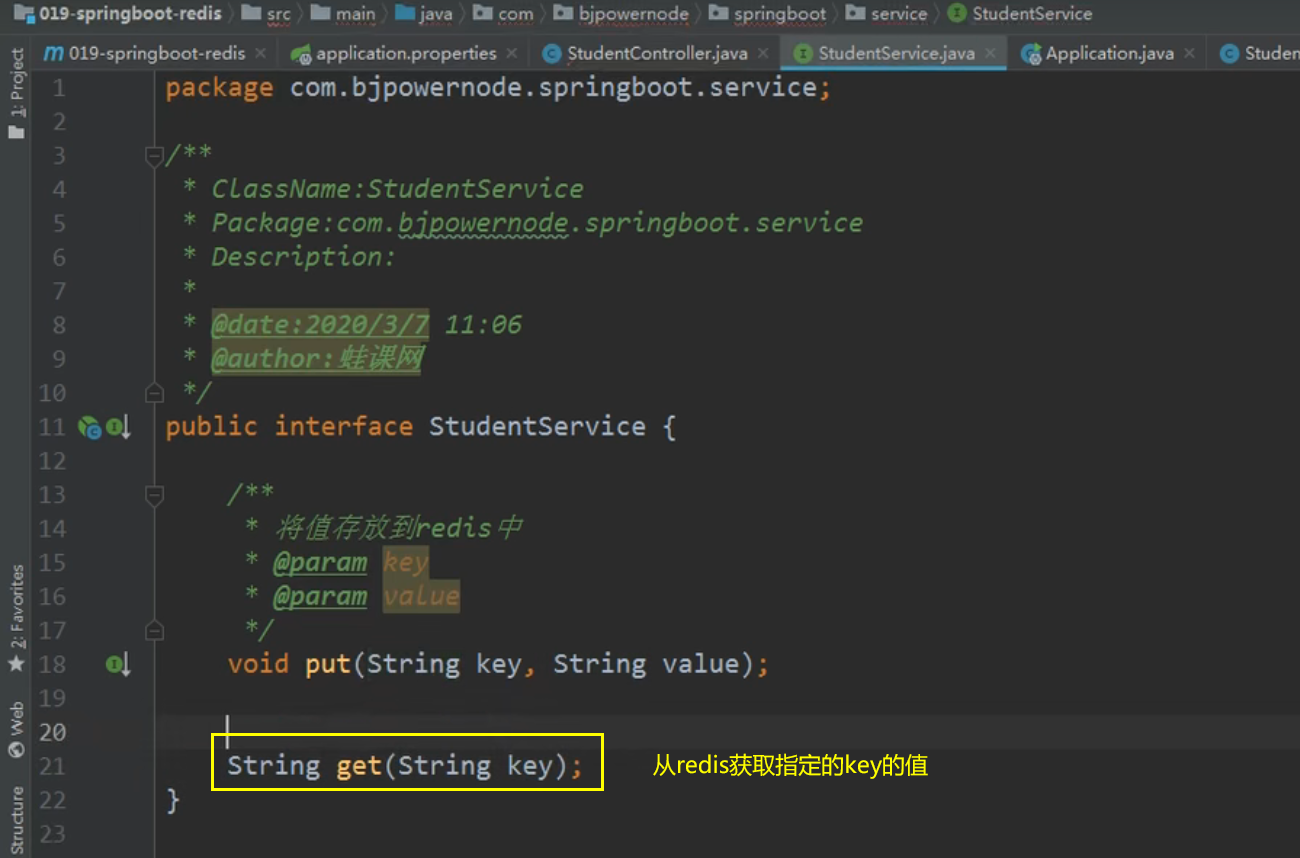Select the service breadcrumb package

[887, 13]
